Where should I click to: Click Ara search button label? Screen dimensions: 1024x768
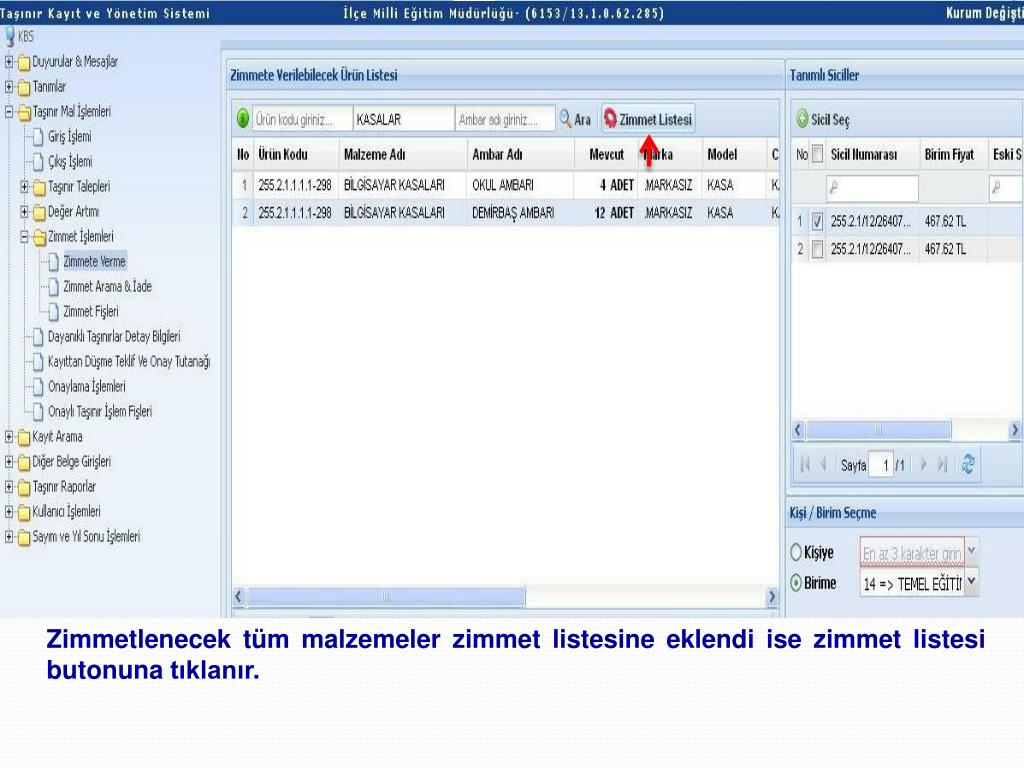583,120
